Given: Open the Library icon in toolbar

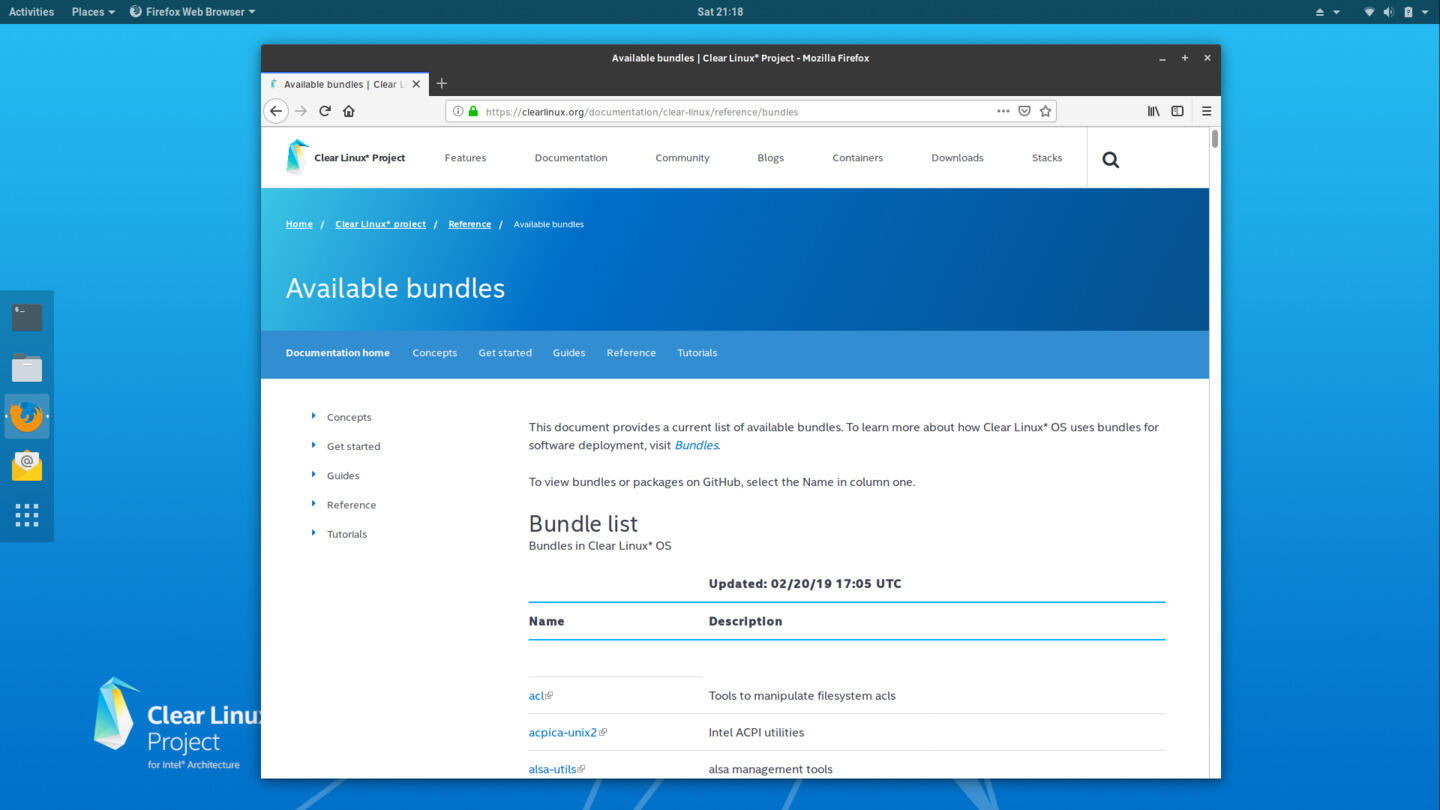Looking at the screenshot, I should tap(1153, 111).
